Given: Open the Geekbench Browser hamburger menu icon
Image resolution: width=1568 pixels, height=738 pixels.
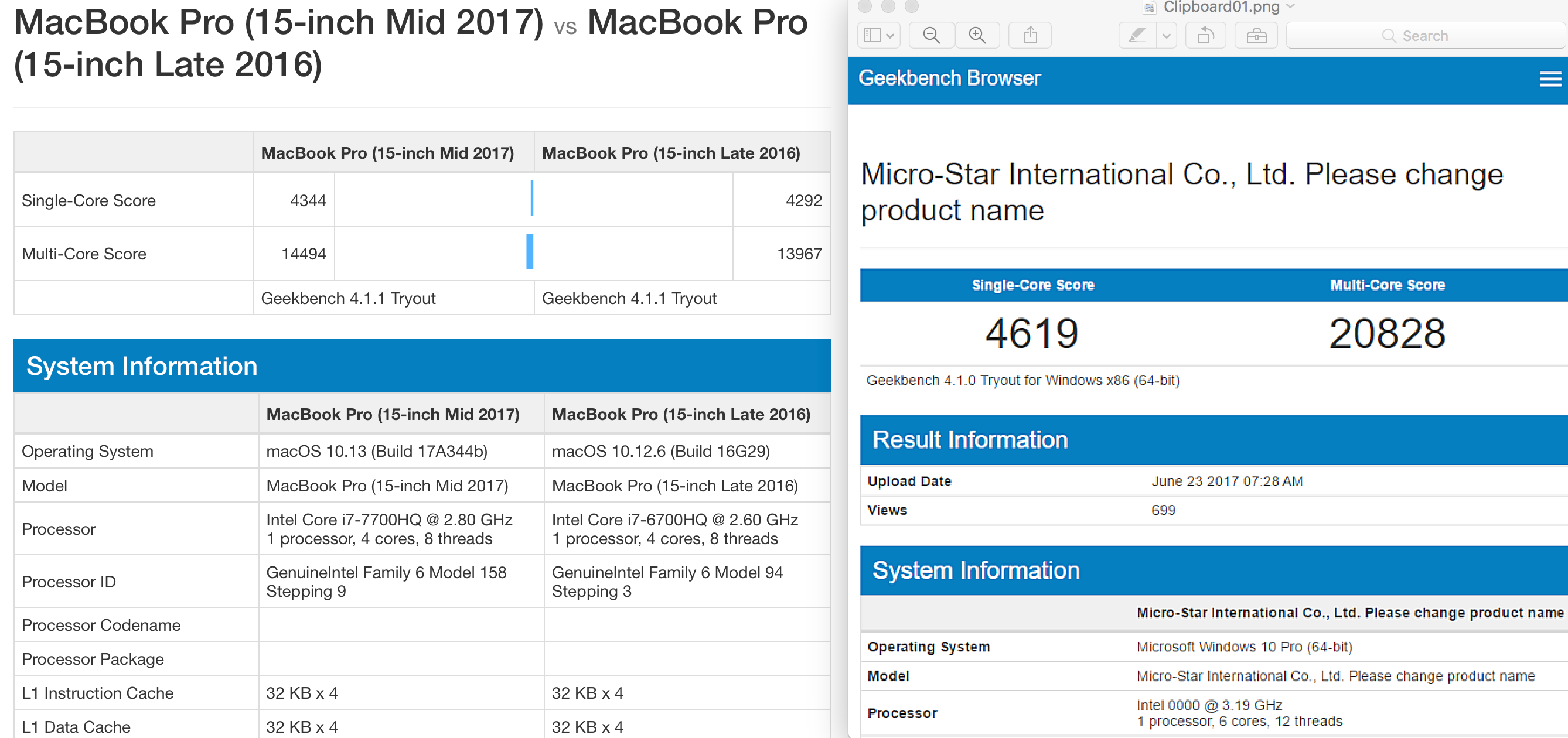Looking at the screenshot, I should [1550, 78].
